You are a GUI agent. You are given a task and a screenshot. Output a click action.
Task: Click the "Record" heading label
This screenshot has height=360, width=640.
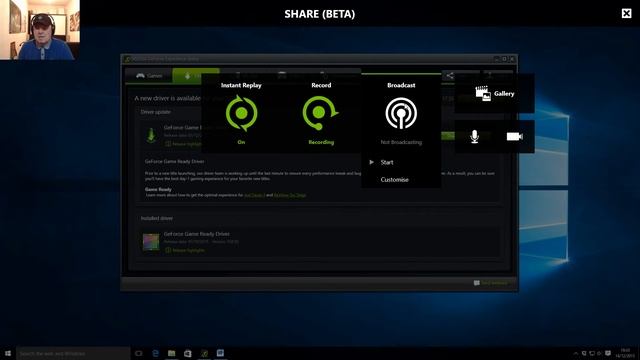pyautogui.click(x=321, y=85)
